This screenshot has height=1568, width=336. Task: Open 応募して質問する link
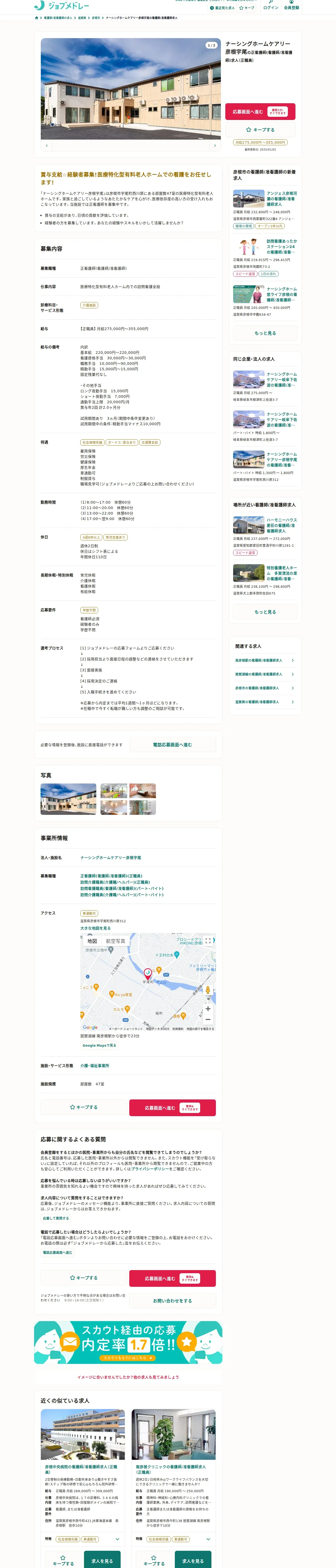click(x=56, y=1218)
